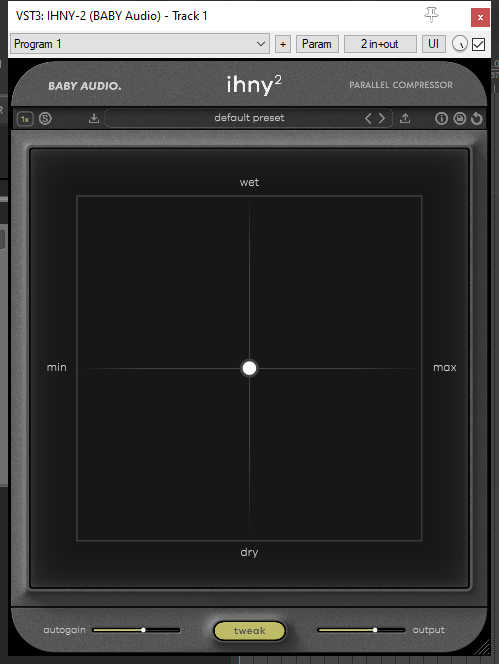The height and width of the screenshot is (664, 499).
Task: Pin the plugin window
Action: [431, 16]
